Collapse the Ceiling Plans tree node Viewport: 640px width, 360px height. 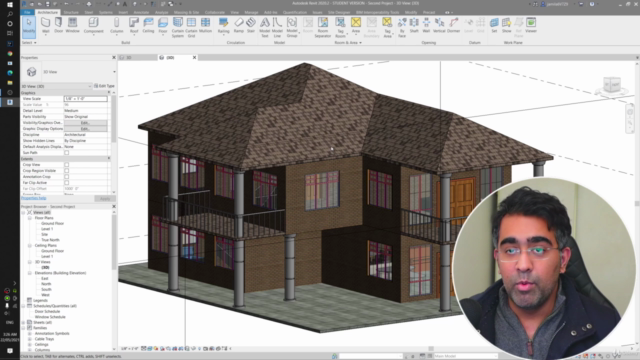coord(30,245)
